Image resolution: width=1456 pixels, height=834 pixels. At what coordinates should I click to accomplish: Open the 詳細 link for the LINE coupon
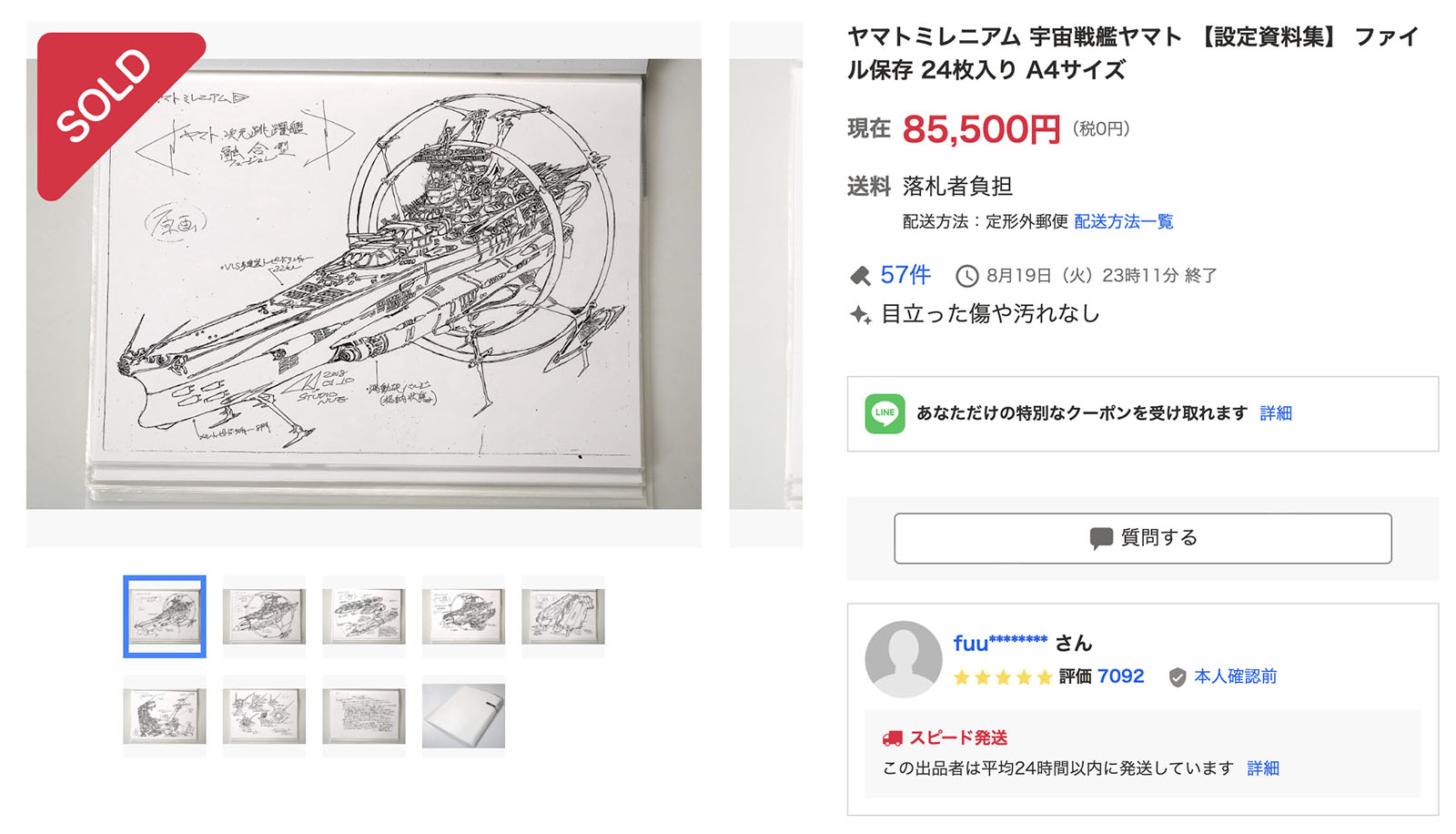[x=1275, y=413]
